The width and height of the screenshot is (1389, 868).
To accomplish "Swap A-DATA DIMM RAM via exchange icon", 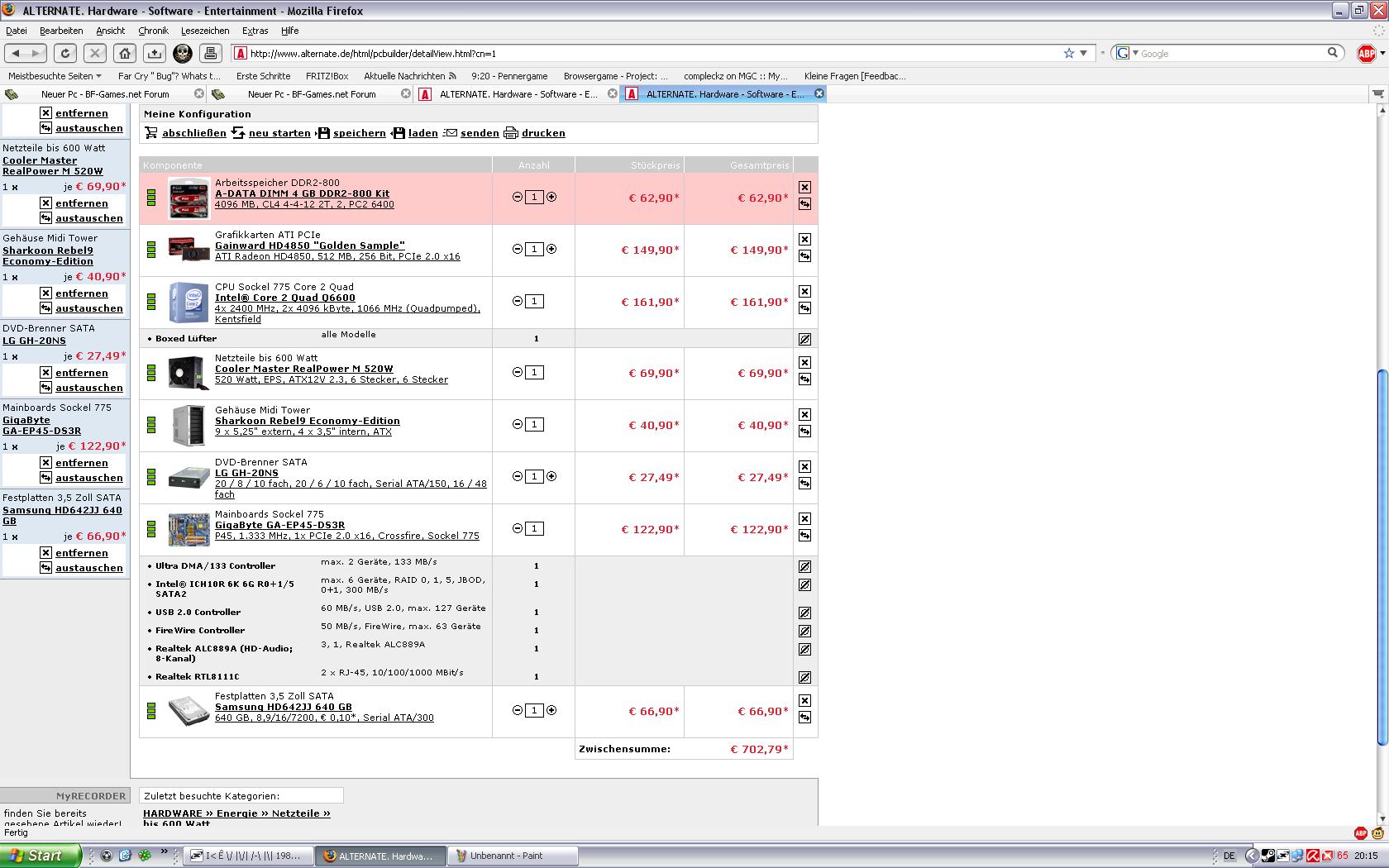I will point(804,204).
